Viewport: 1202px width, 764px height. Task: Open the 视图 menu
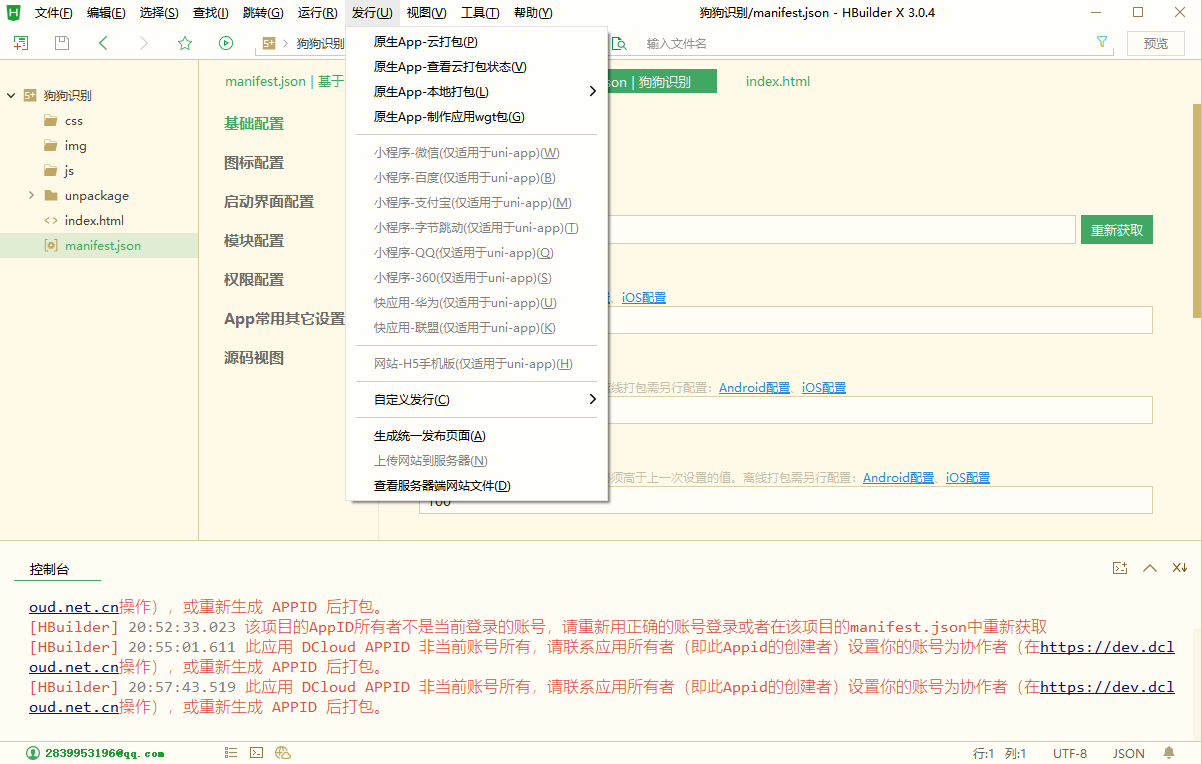[427, 13]
